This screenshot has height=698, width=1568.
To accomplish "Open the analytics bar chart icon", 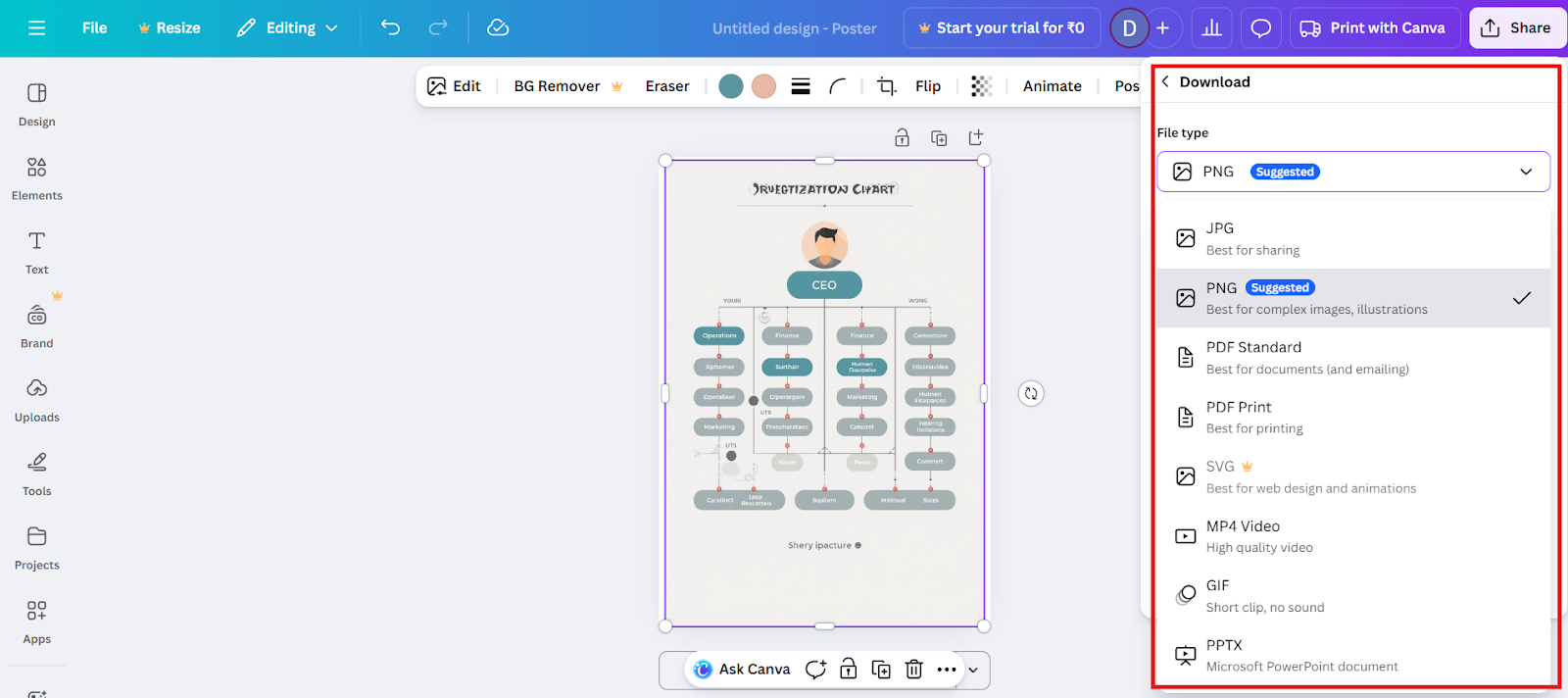I will tap(1212, 28).
